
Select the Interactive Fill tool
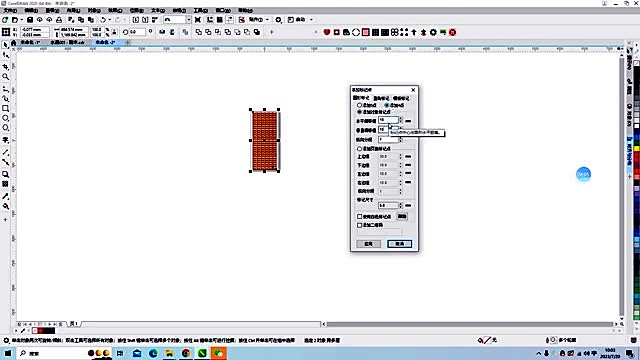(x=5, y=207)
